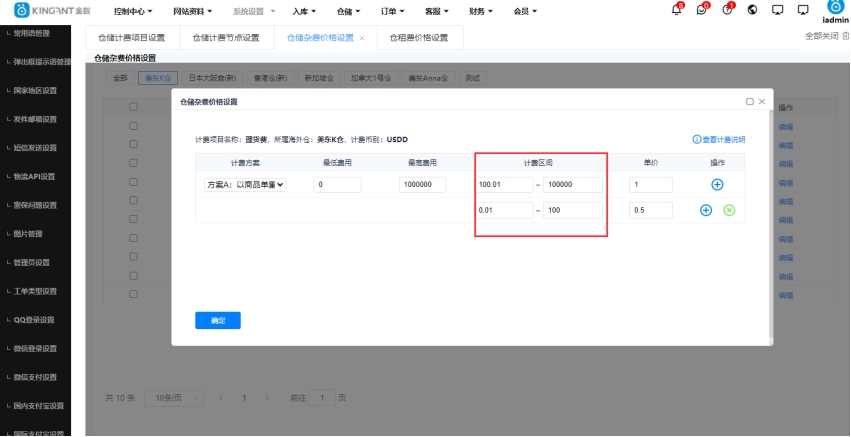Close the 仓储杂费价格设置 tab with its X

pos(362,38)
